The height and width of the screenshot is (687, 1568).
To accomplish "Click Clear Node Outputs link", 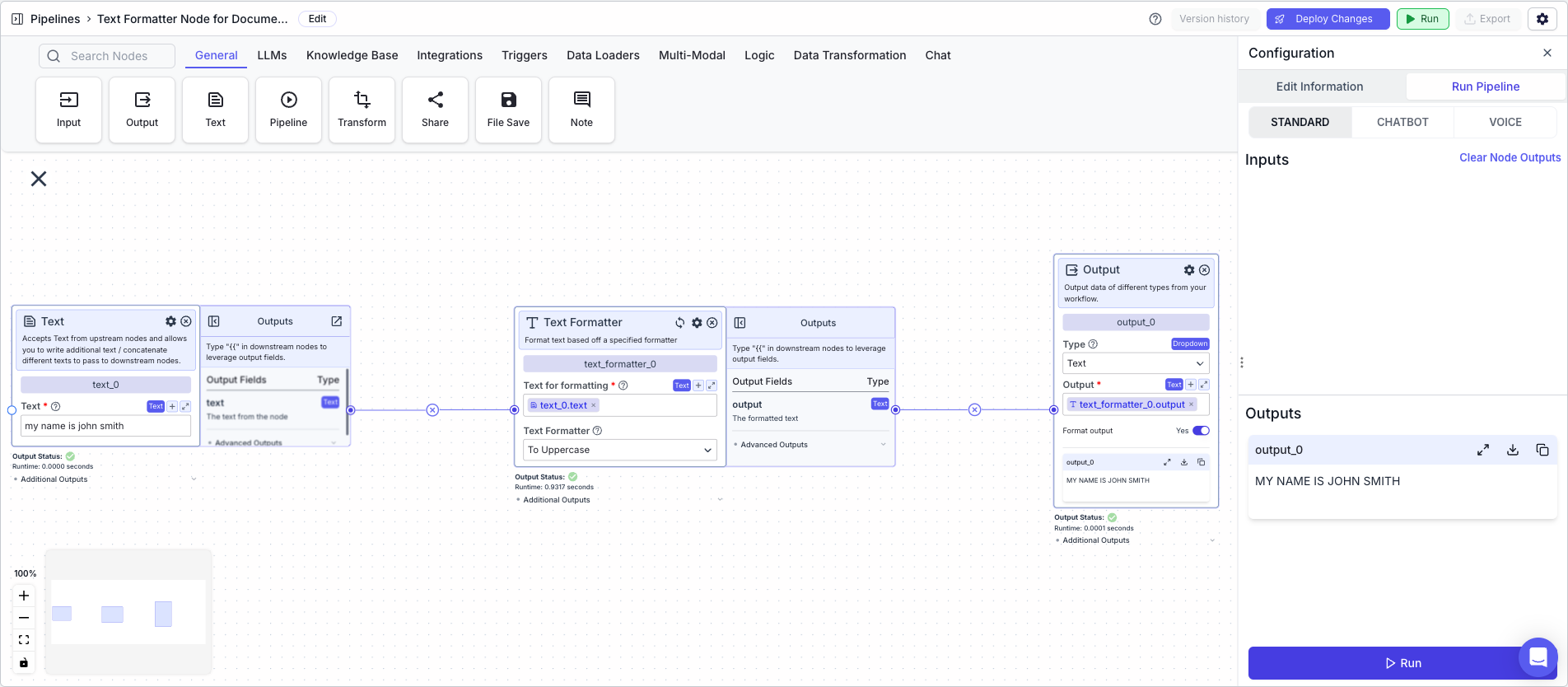I will click(1510, 157).
